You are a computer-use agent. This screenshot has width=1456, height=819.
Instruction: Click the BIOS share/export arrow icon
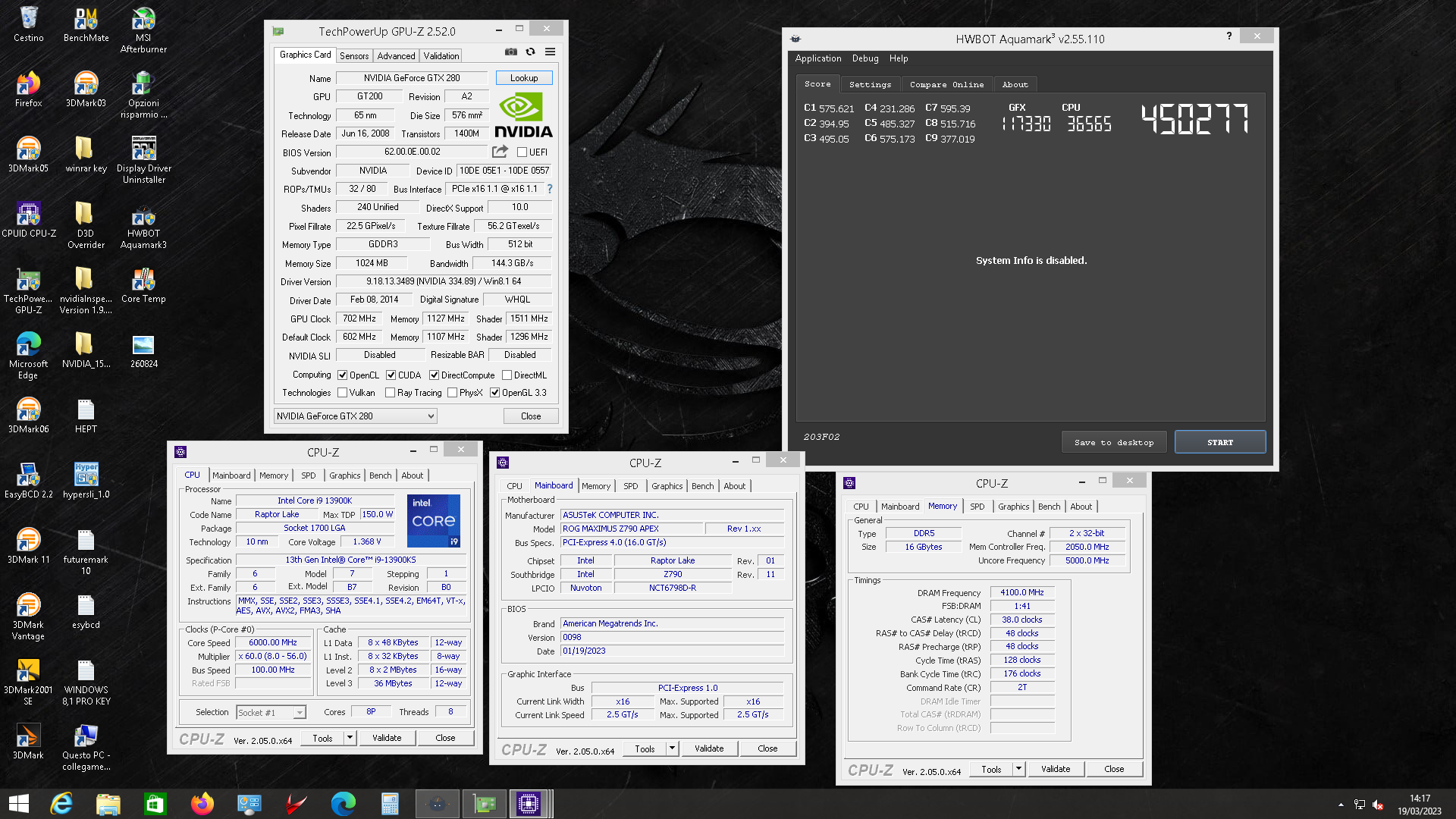tap(500, 152)
